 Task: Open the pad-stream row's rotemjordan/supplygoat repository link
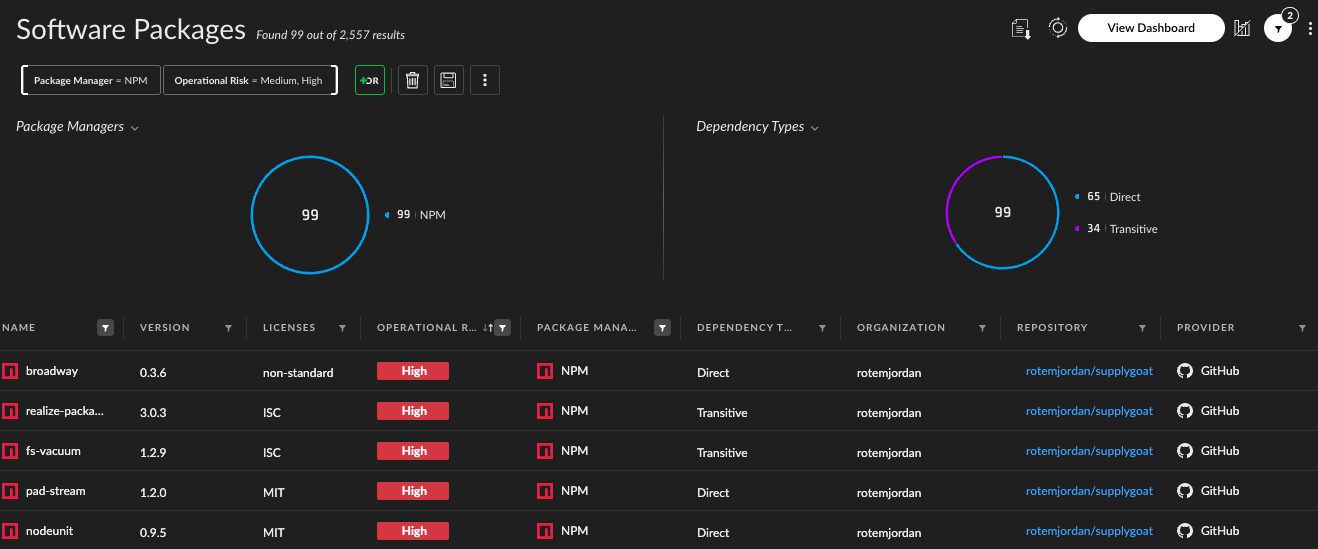point(1089,491)
